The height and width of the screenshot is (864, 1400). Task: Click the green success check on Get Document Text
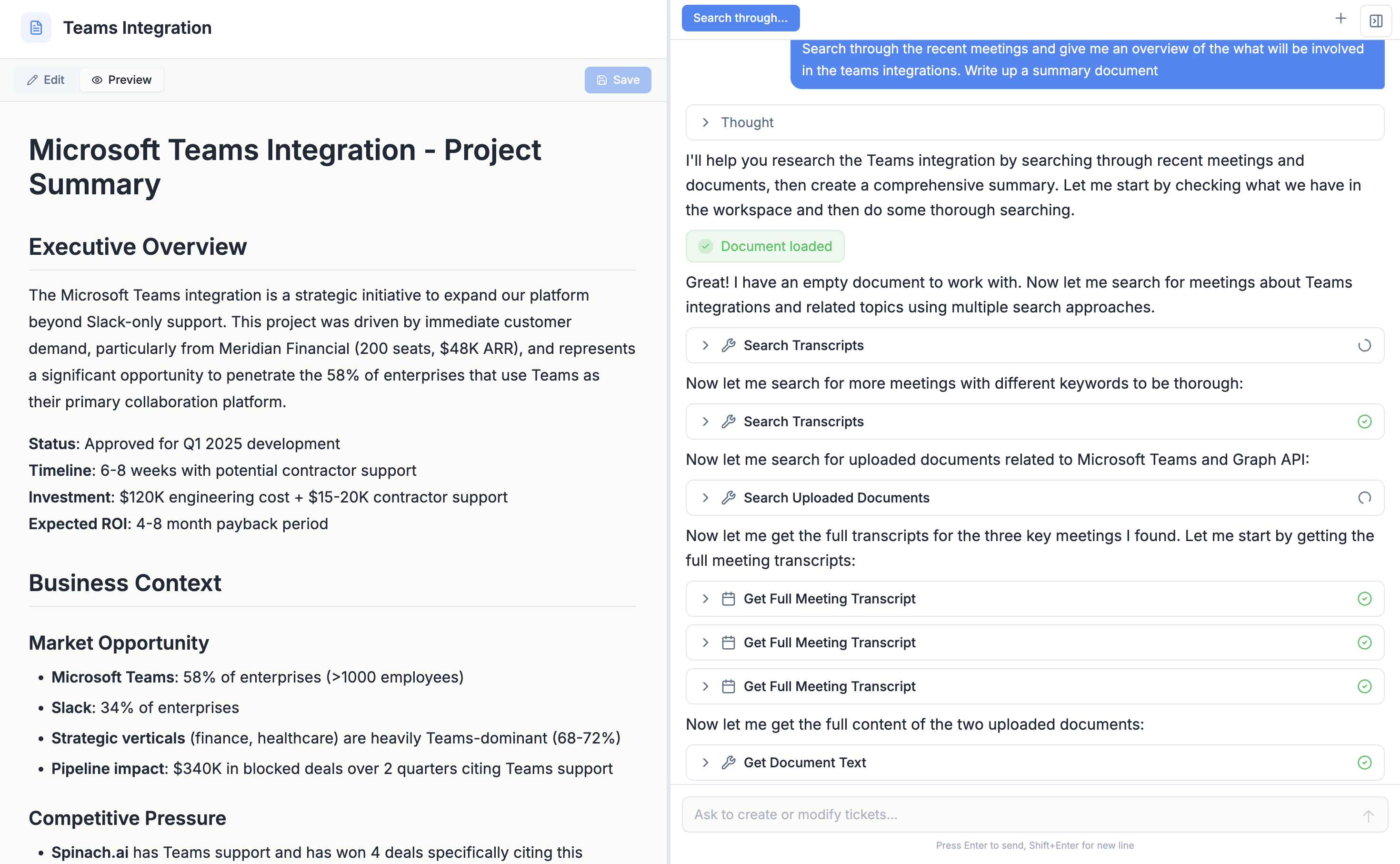pyautogui.click(x=1364, y=762)
